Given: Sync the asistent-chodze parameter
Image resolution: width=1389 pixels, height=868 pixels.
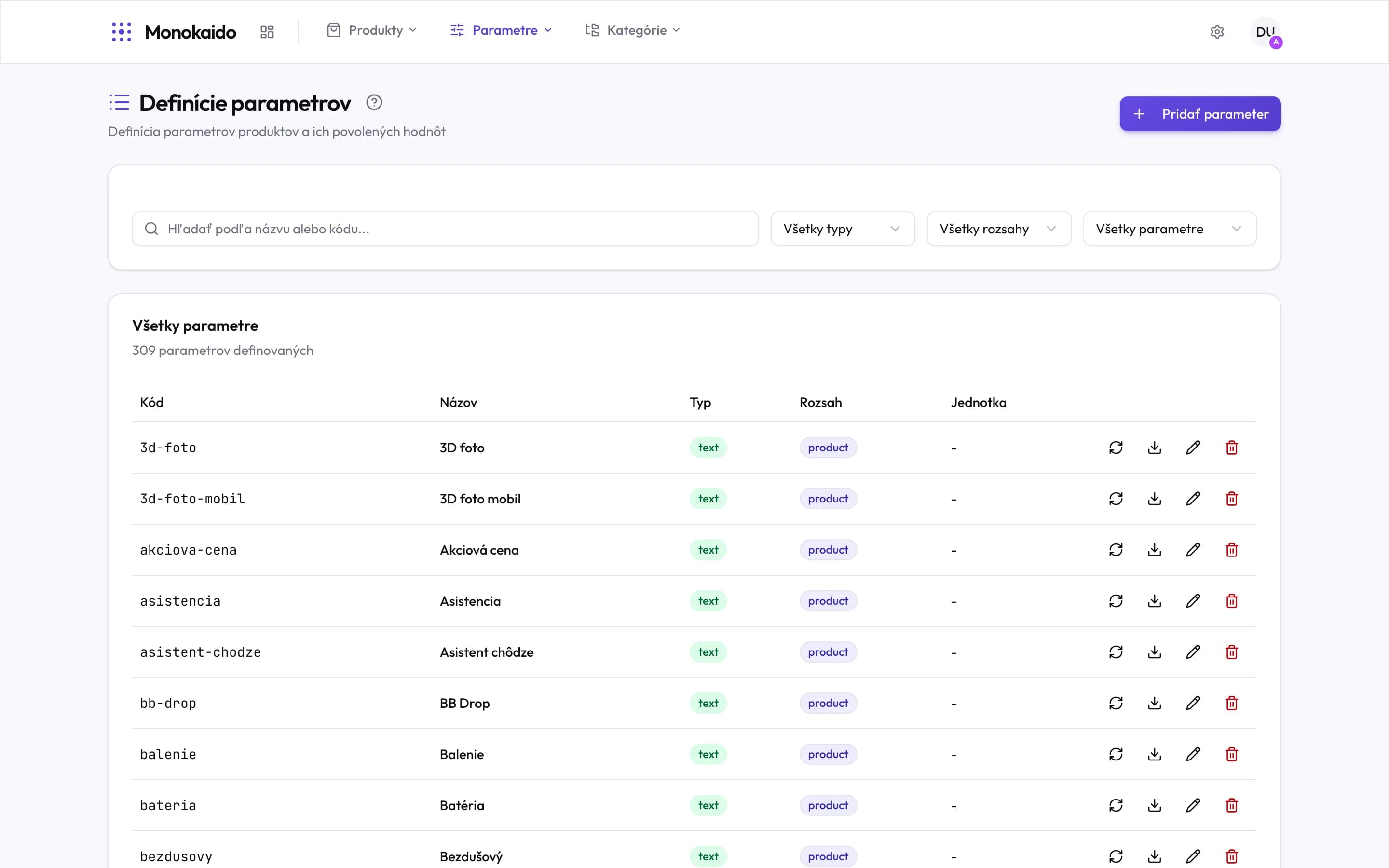Looking at the screenshot, I should (1116, 652).
